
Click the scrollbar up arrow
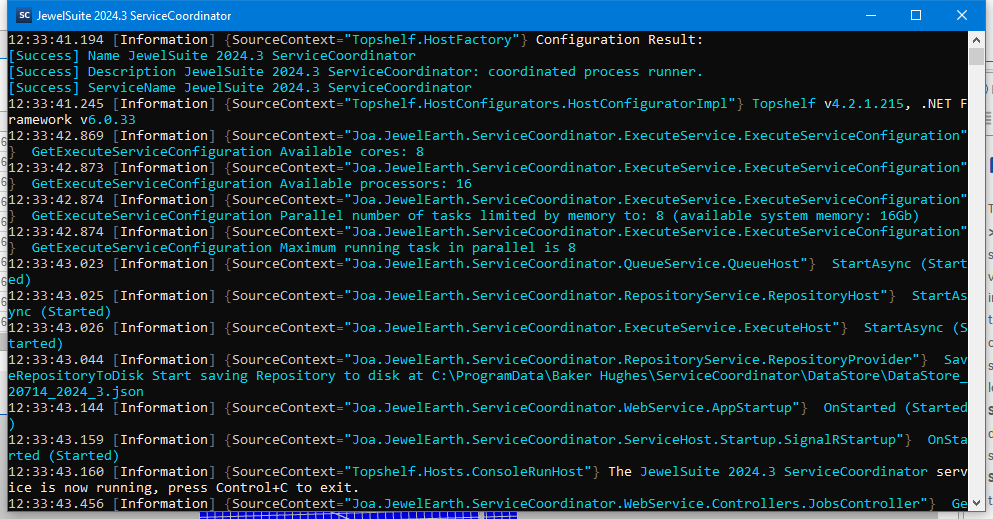(x=976, y=38)
